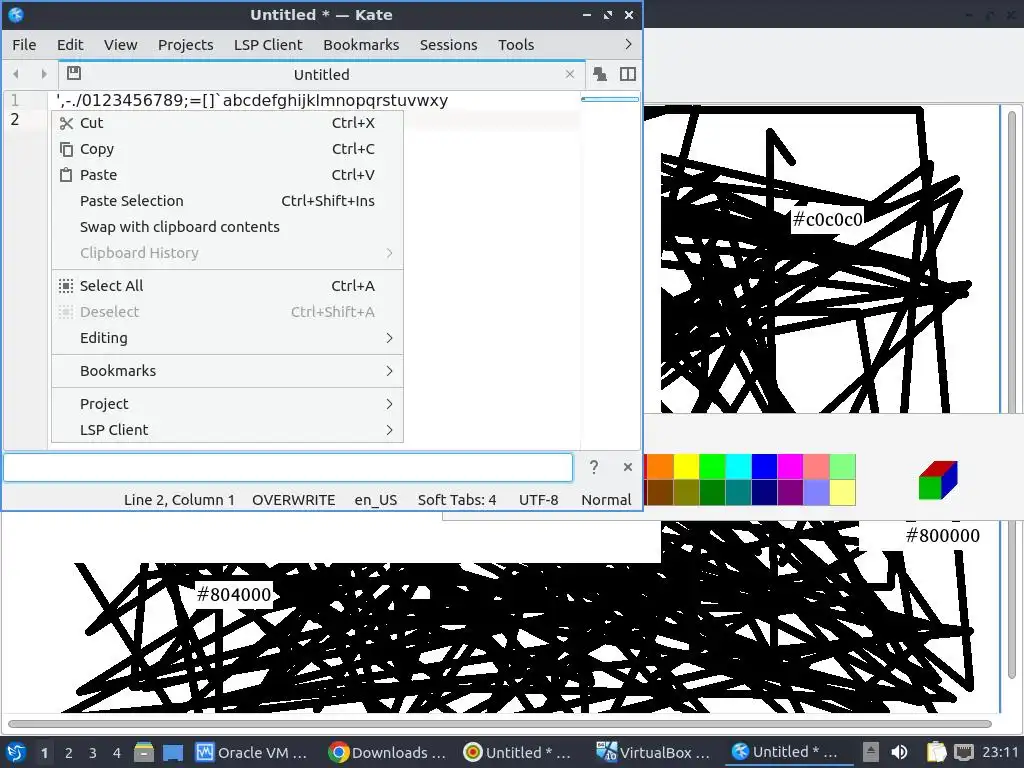Click the network monitor tray icon

(963, 752)
